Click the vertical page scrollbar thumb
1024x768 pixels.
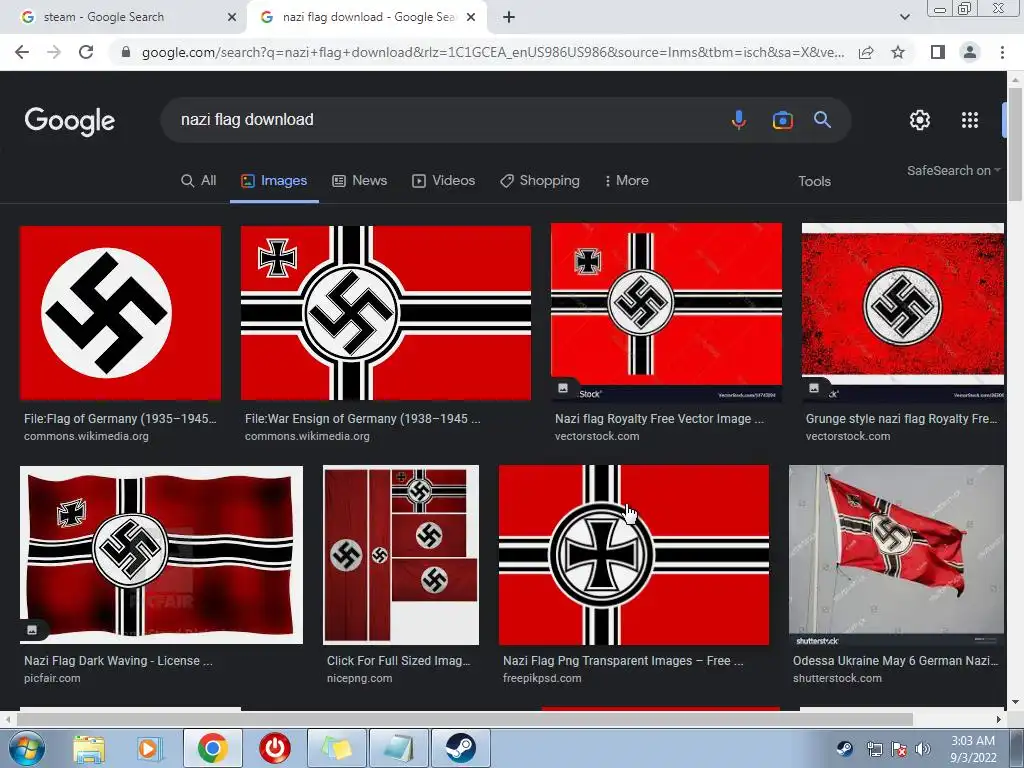[1015, 144]
